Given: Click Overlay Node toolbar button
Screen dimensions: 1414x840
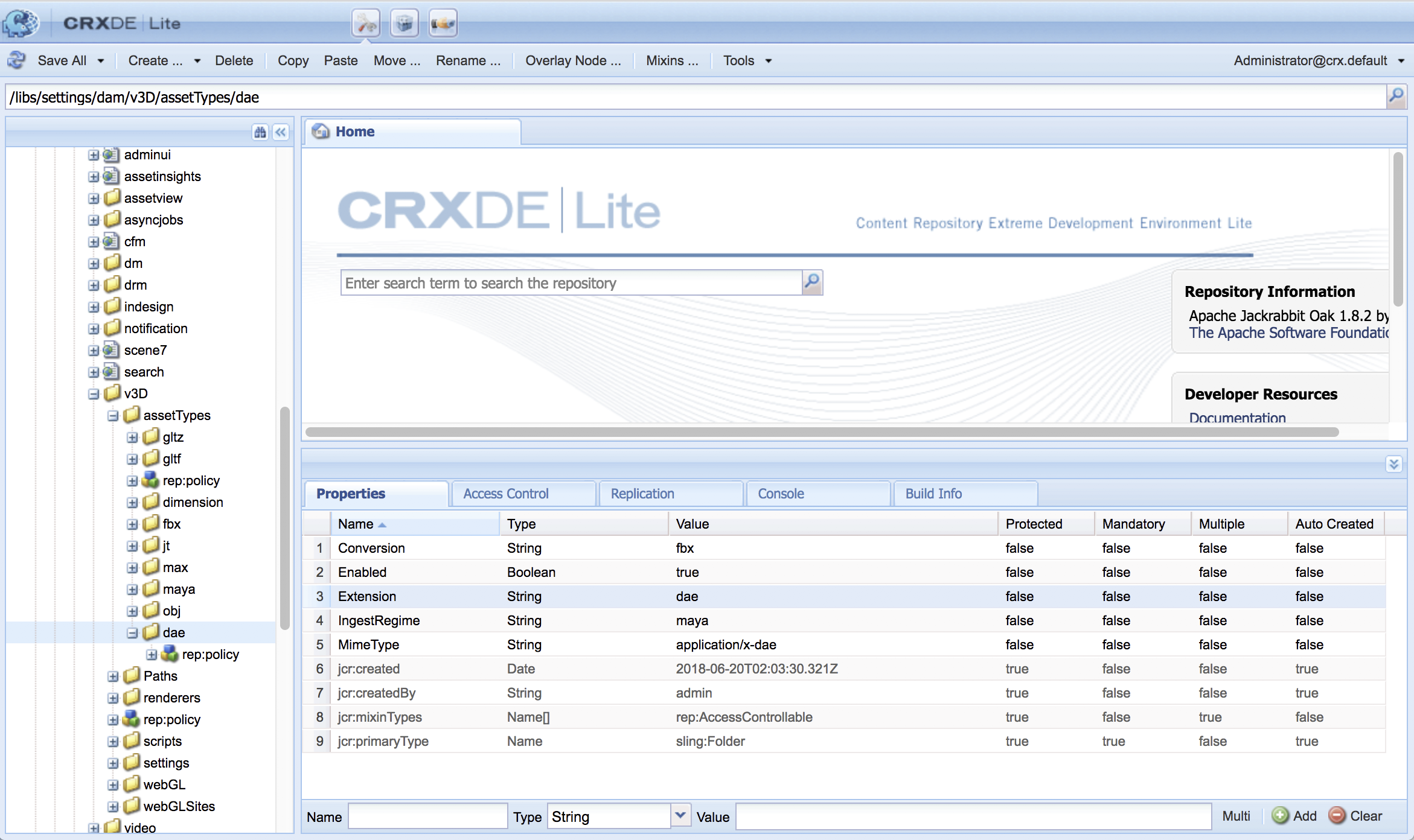Looking at the screenshot, I should click(573, 60).
